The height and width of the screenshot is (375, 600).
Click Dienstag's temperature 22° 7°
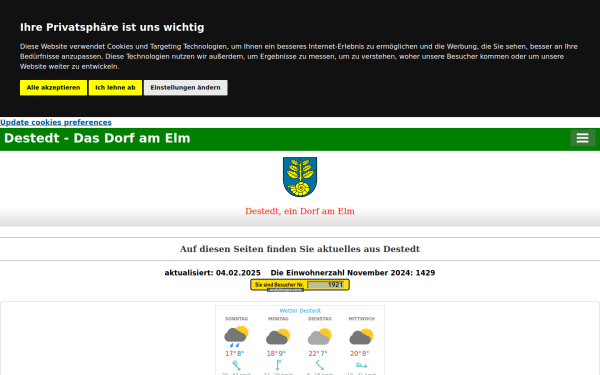[x=318, y=354]
